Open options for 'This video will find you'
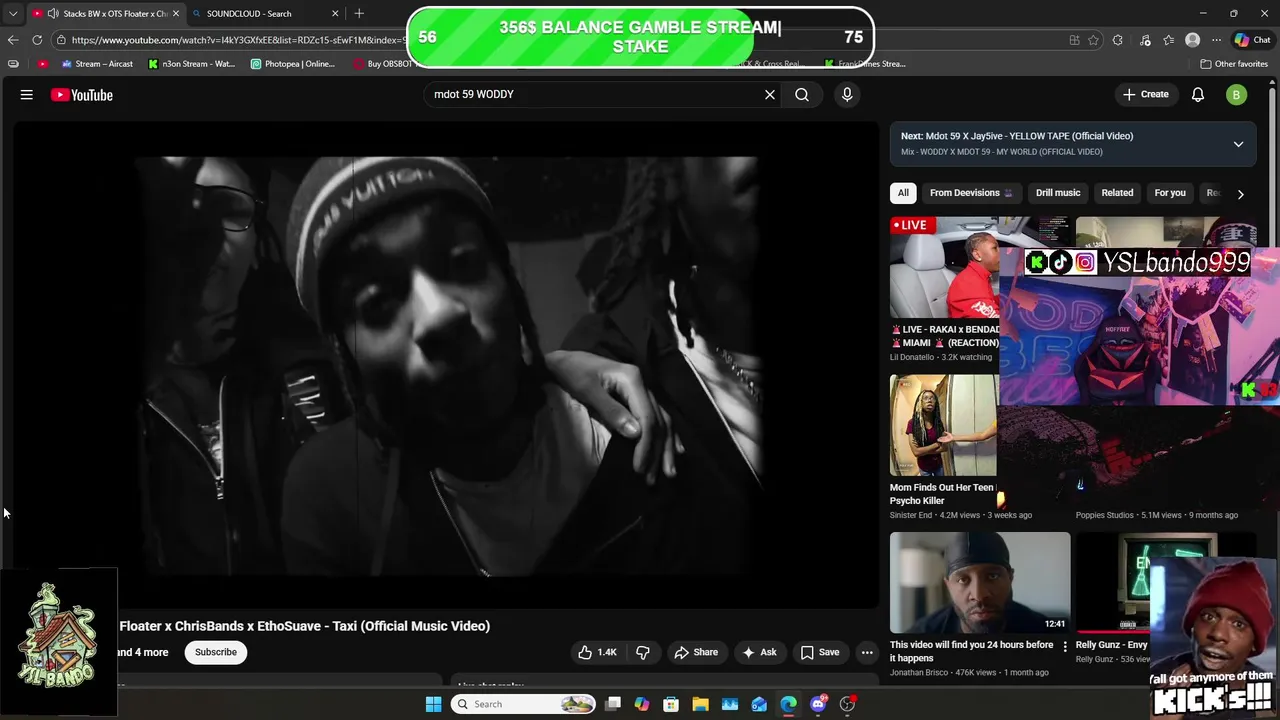The image size is (1280, 720). click(1065, 647)
